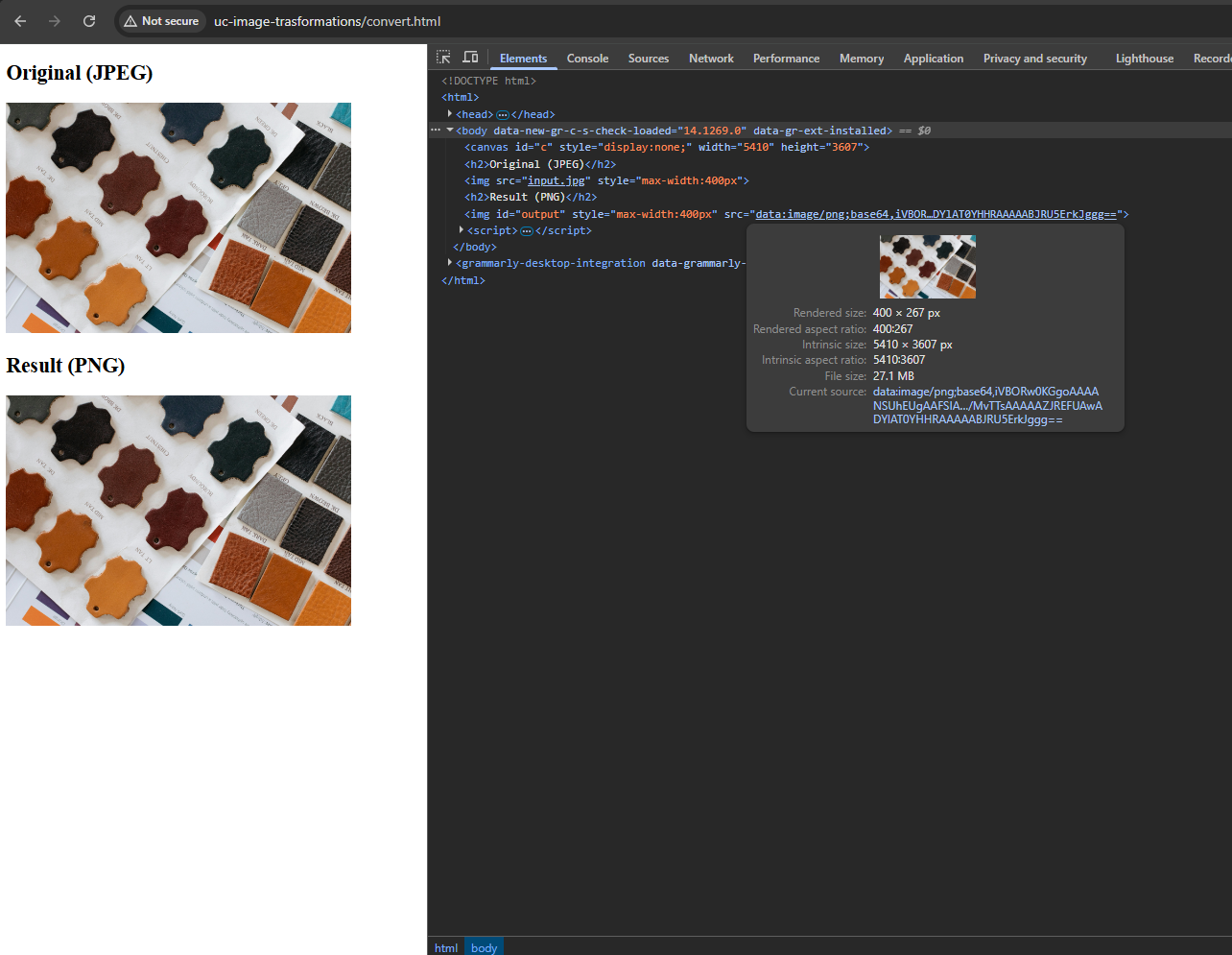Viewport: 1232px width, 955px height.
Task: Switch to the Console tab
Action: [x=587, y=58]
